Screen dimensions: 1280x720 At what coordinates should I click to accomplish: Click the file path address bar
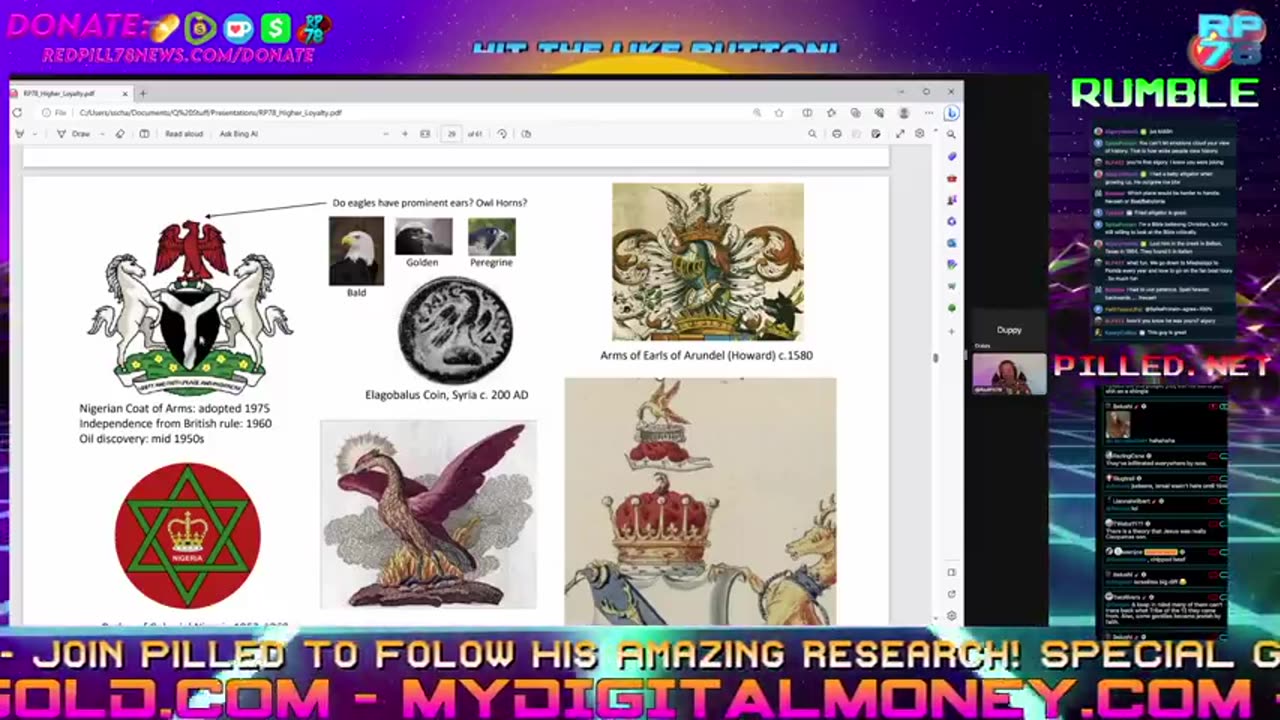pos(400,113)
